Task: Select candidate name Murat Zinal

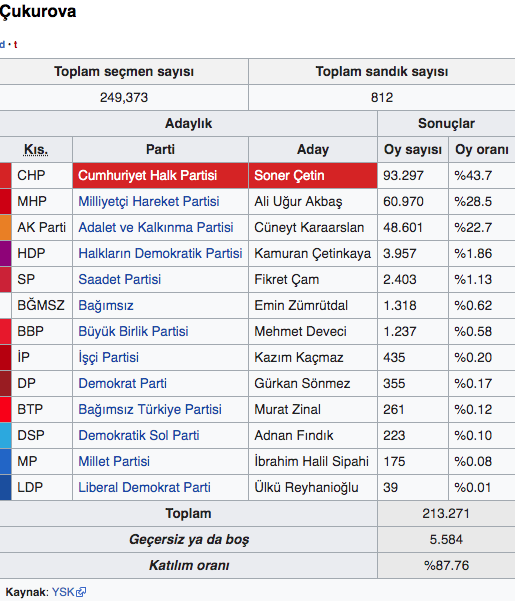Action: 287,409
